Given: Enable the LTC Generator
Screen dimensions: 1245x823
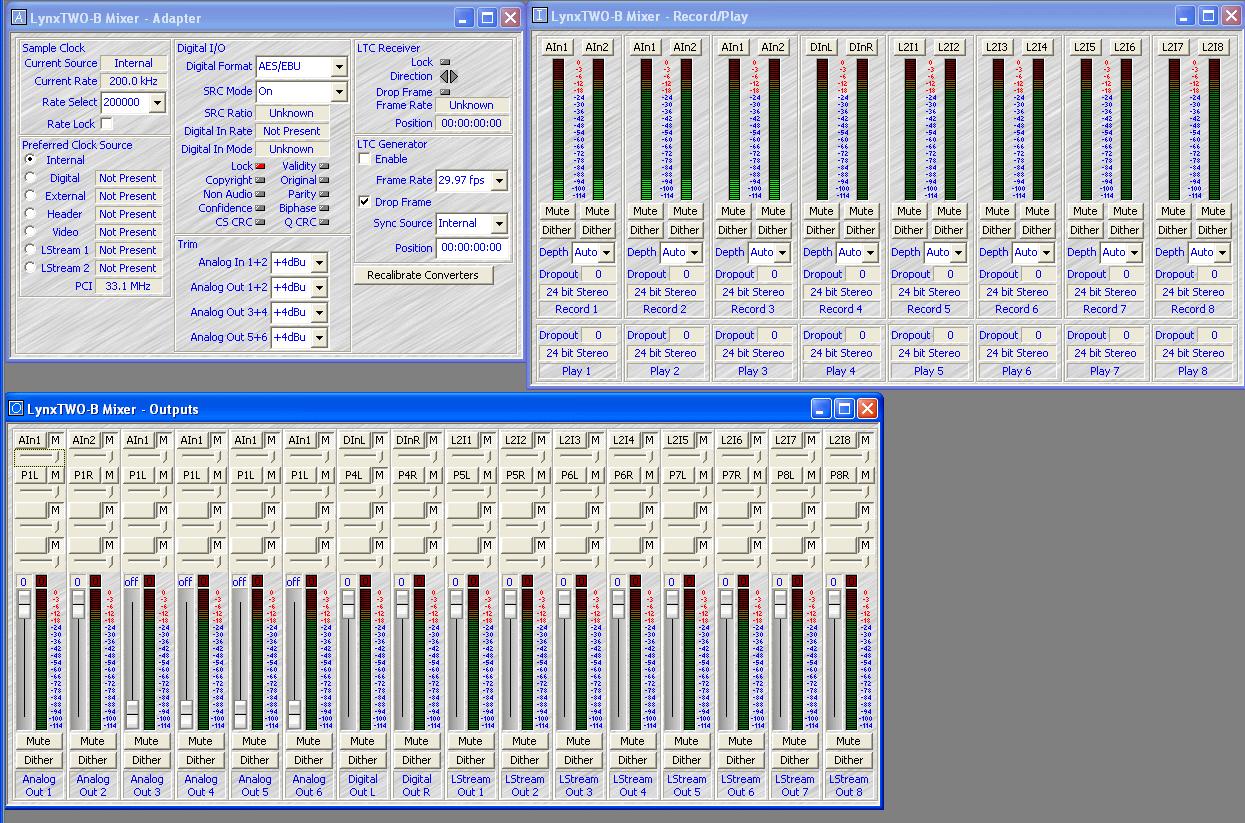Looking at the screenshot, I should (x=365, y=159).
